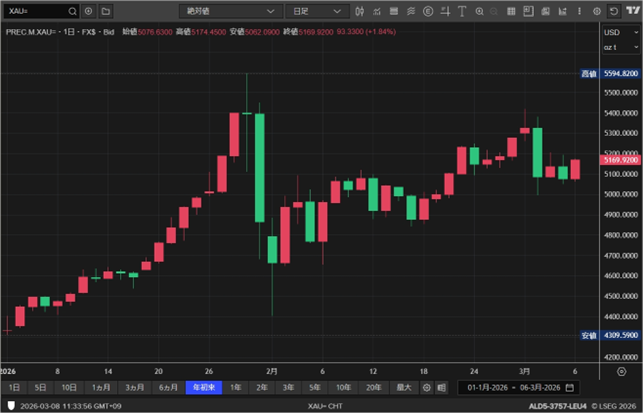Click the circled E icon in toolbar

(x=429, y=11)
